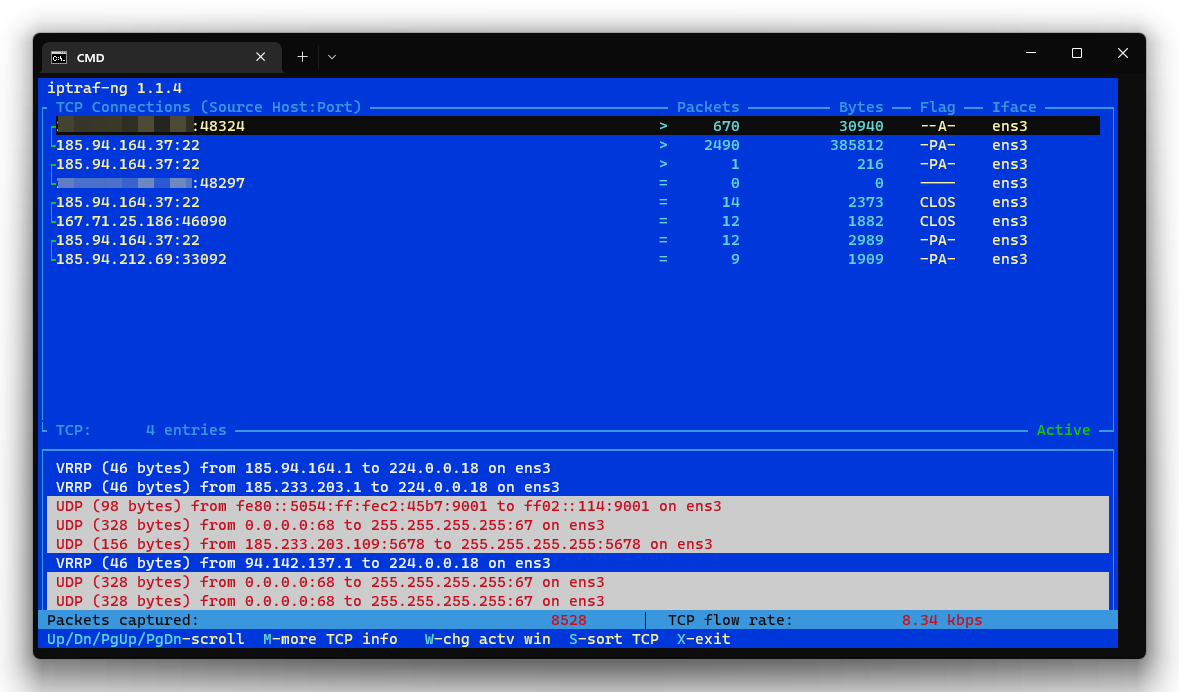Click the Active window status indicator
Viewport: 1179px width, 692px height.
point(1063,430)
